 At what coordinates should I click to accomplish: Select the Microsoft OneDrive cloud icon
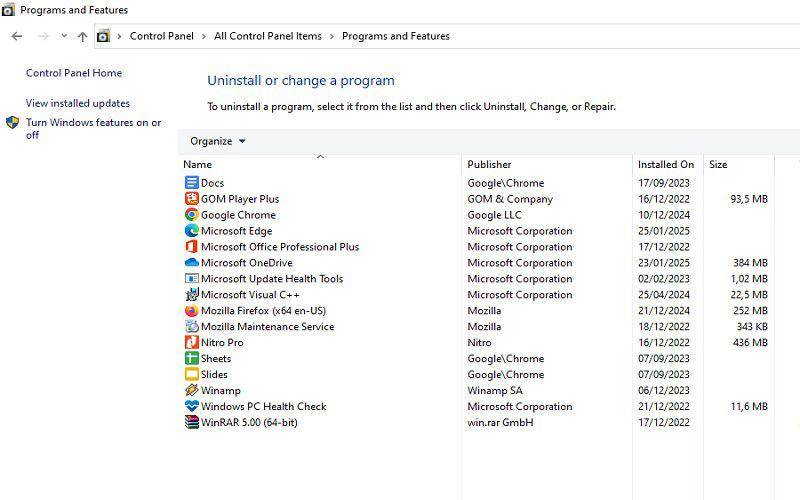click(191, 263)
